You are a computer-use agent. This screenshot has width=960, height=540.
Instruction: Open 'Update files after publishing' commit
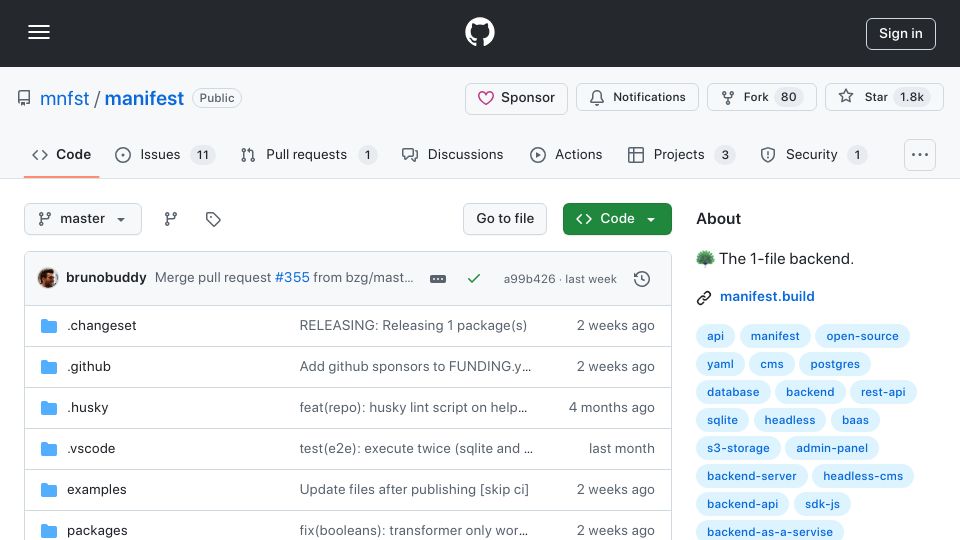tap(414, 490)
